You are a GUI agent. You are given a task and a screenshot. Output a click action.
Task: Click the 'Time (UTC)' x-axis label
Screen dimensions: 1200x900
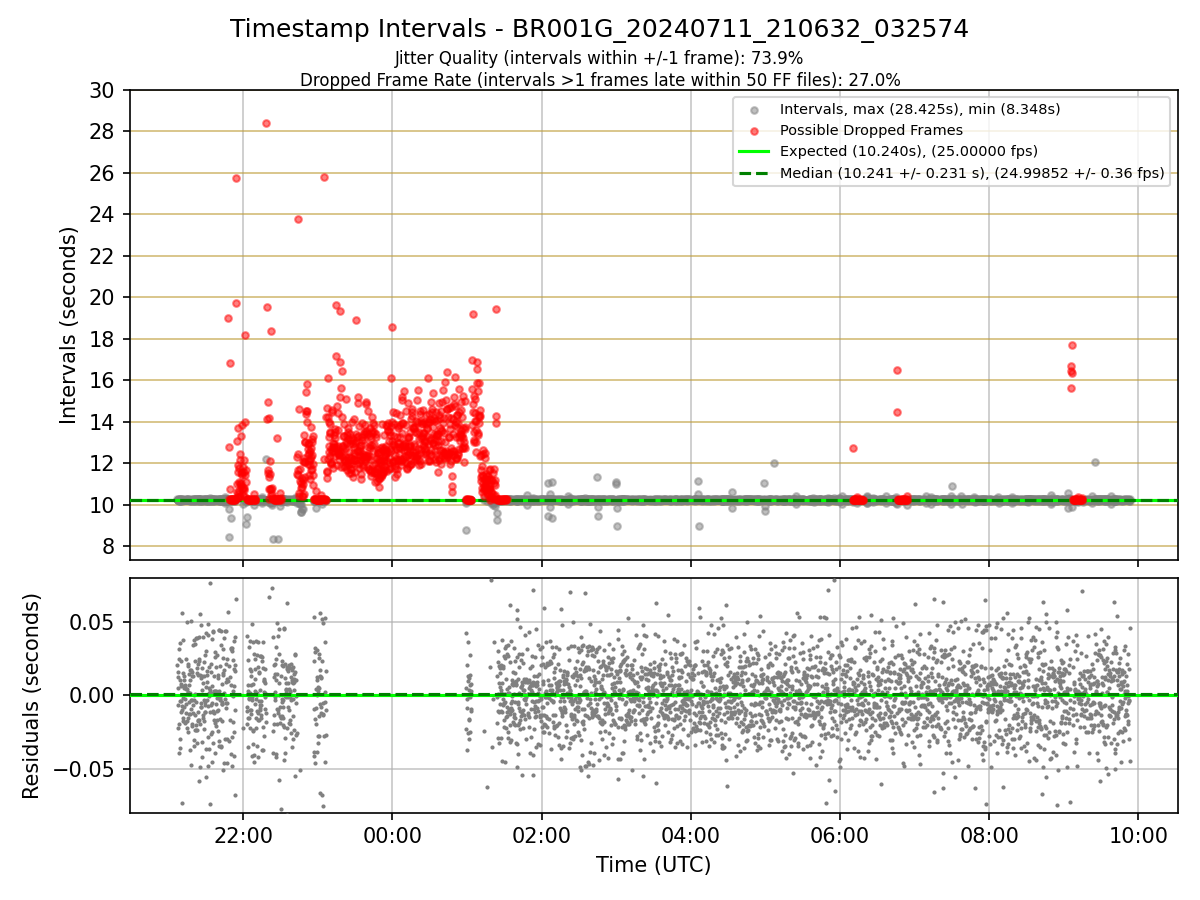click(x=653, y=865)
